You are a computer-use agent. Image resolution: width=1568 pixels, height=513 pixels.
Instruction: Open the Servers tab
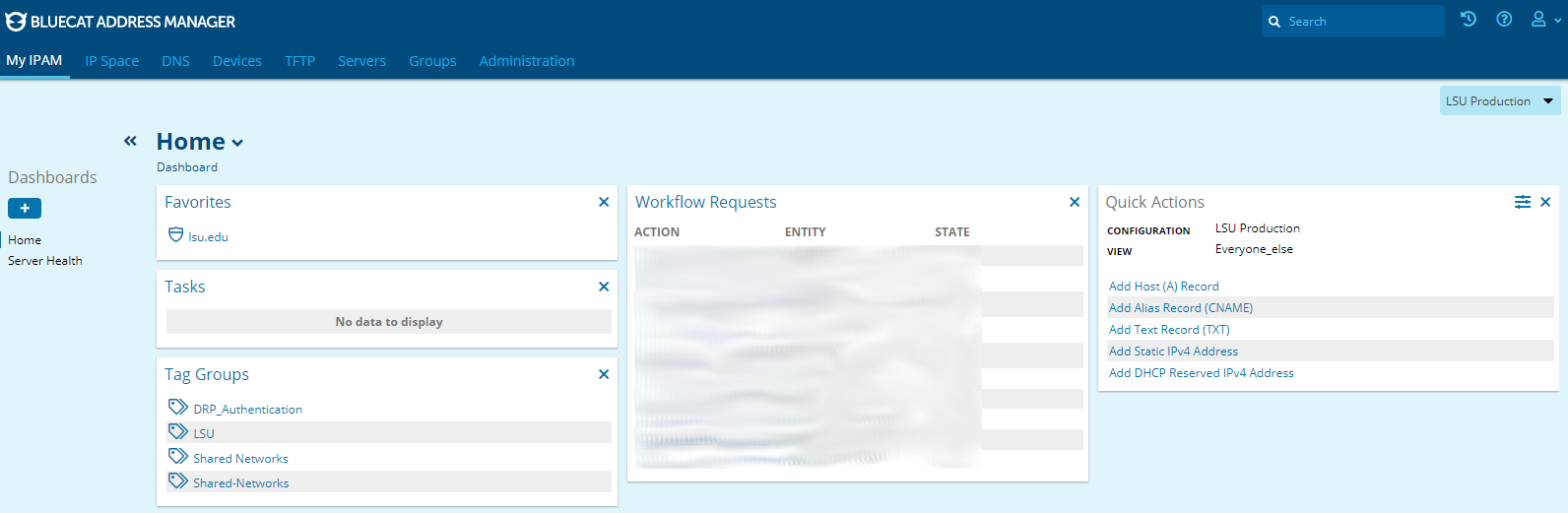click(361, 61)
